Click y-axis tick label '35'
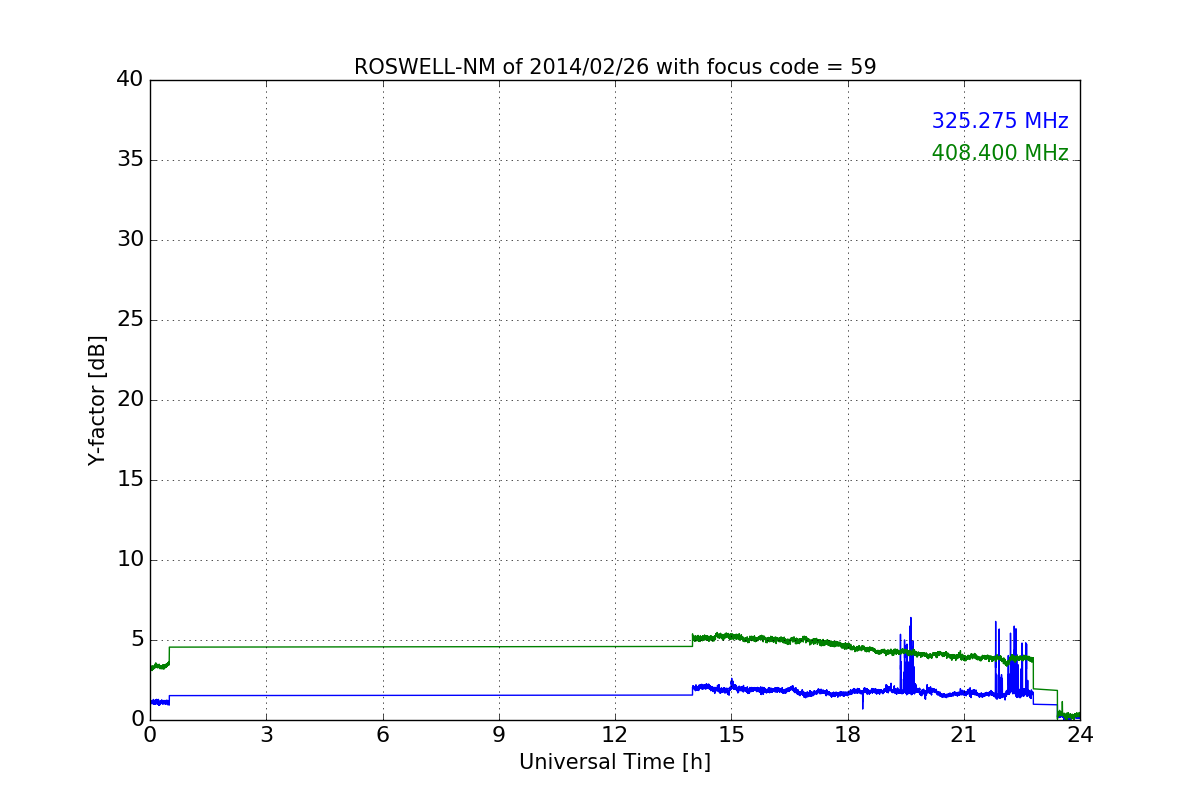 coord(130,159)
